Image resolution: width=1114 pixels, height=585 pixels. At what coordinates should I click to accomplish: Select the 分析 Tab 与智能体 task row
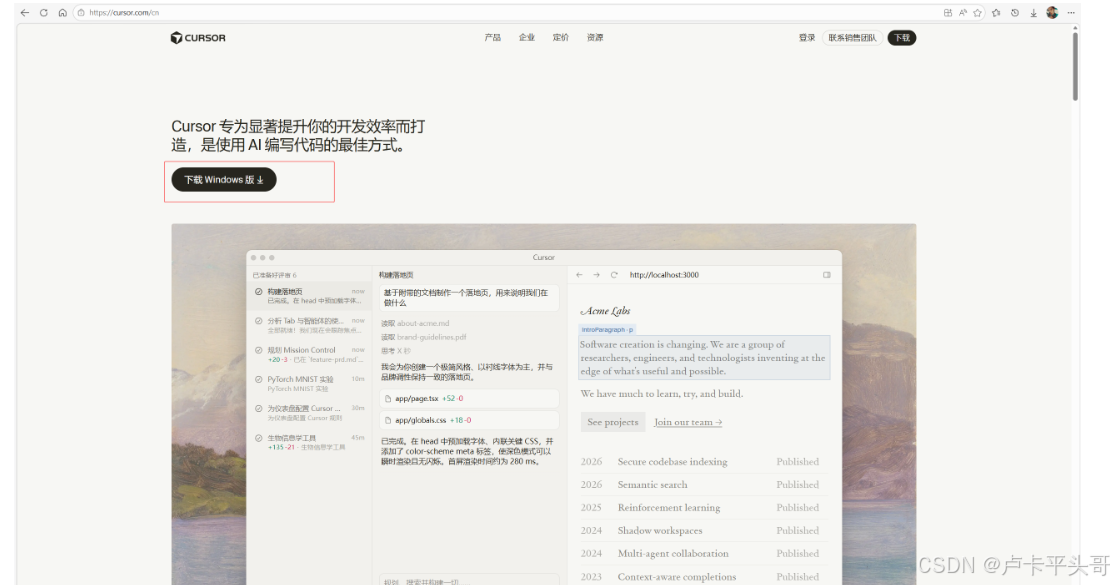coord(310,325)
